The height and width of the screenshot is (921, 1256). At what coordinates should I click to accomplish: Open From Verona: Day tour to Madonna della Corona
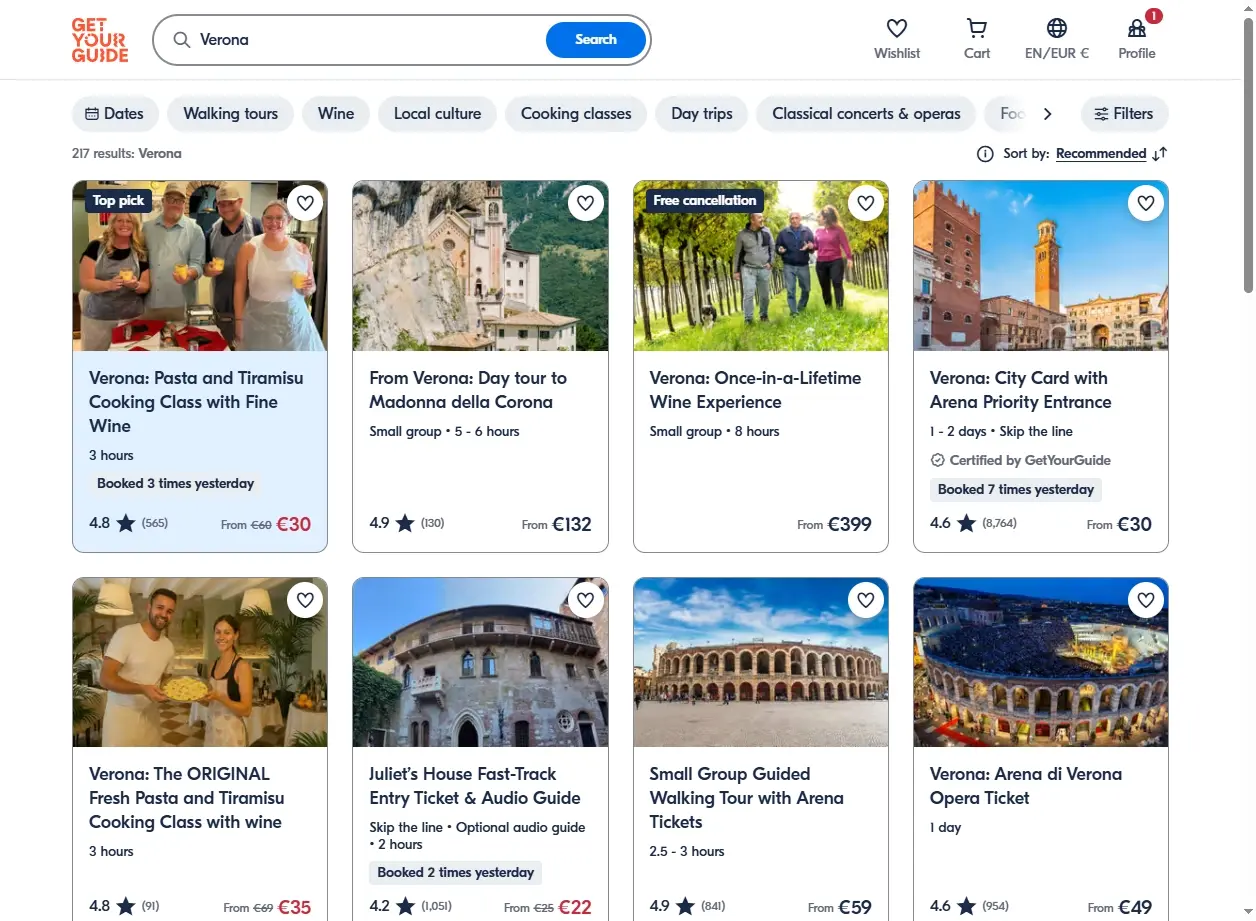pyautogui.click(x=468, y=390)
